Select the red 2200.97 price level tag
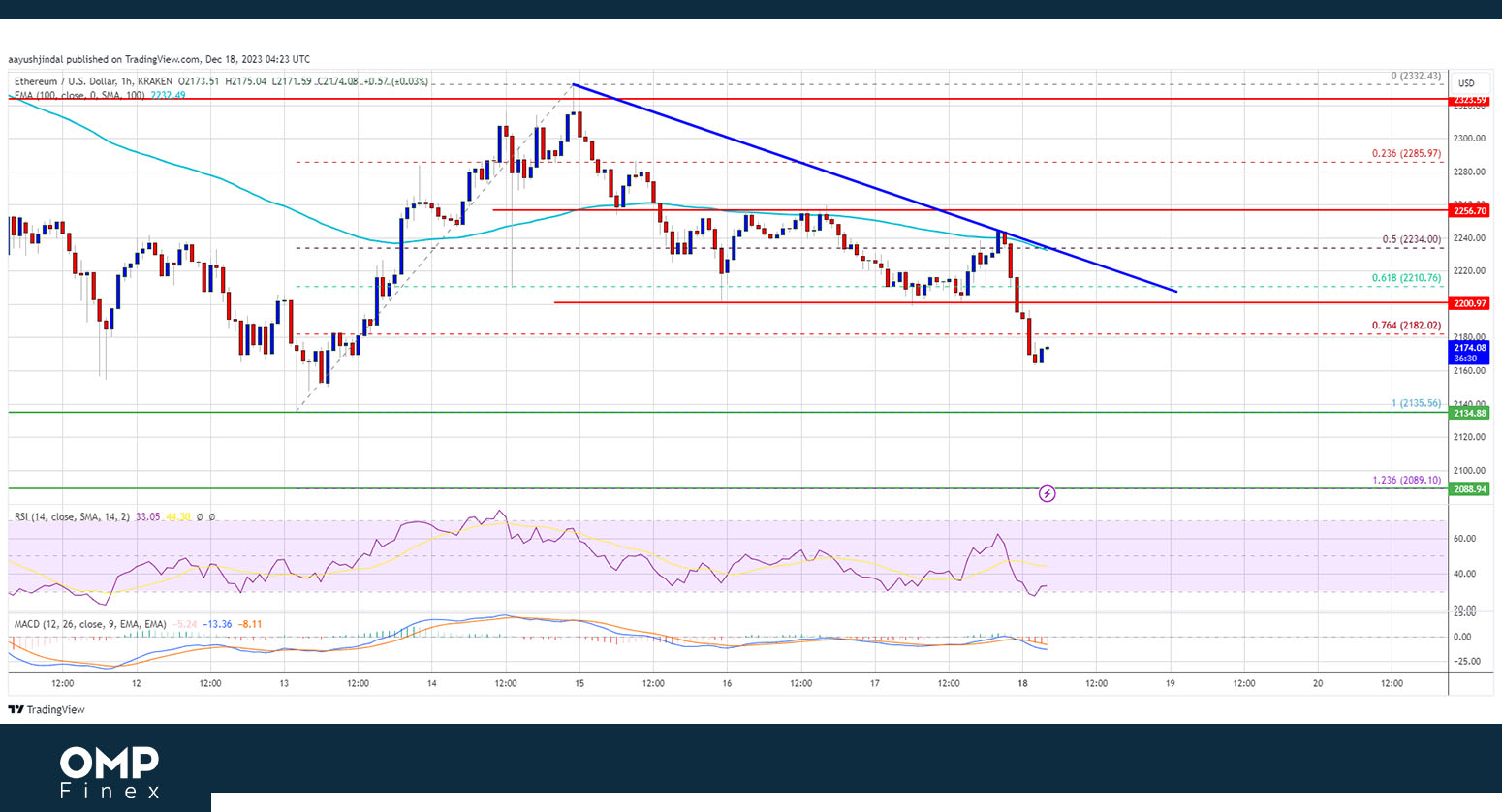 pos(1469,303)
